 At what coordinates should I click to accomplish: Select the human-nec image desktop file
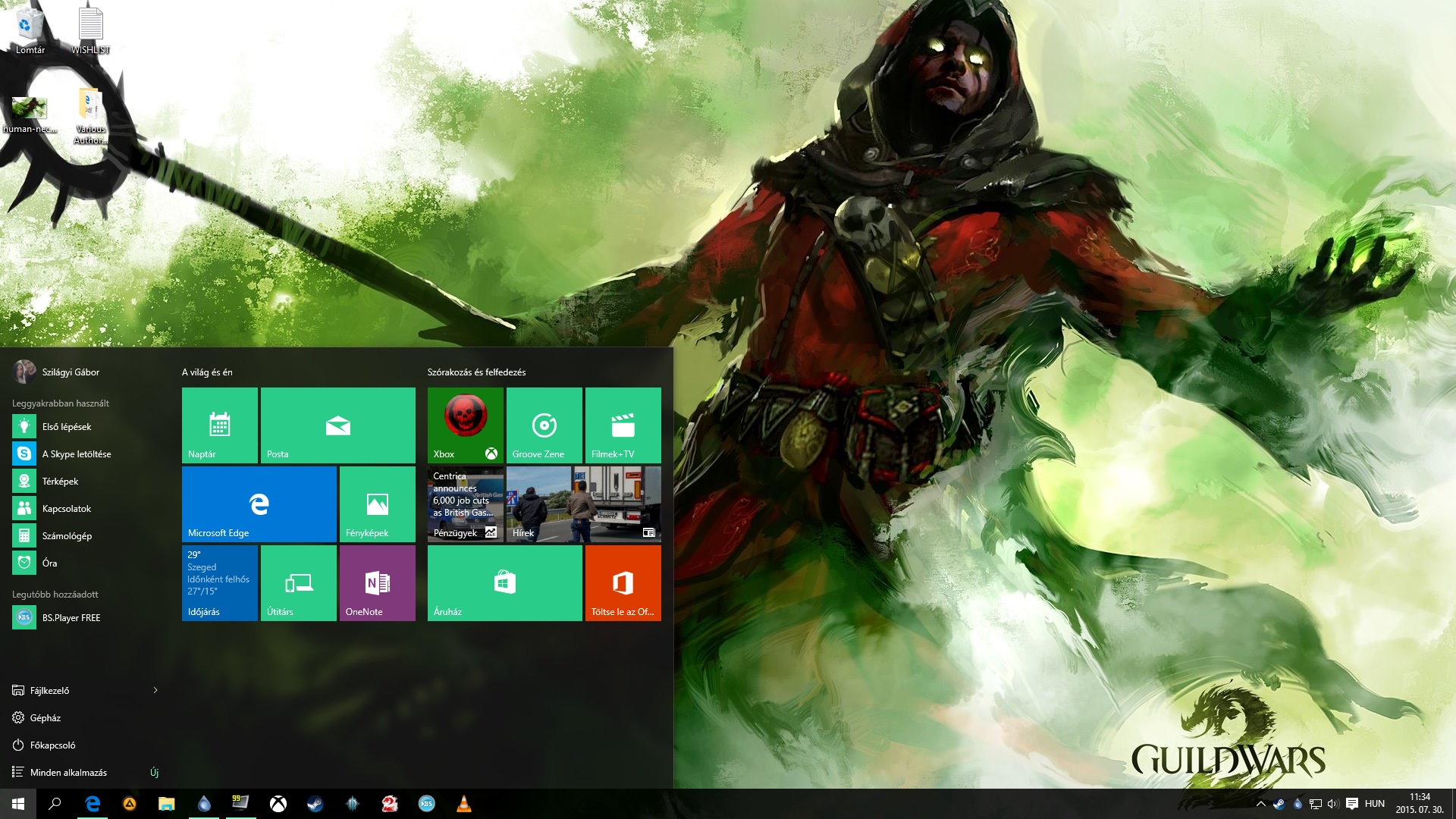[30, 114]
